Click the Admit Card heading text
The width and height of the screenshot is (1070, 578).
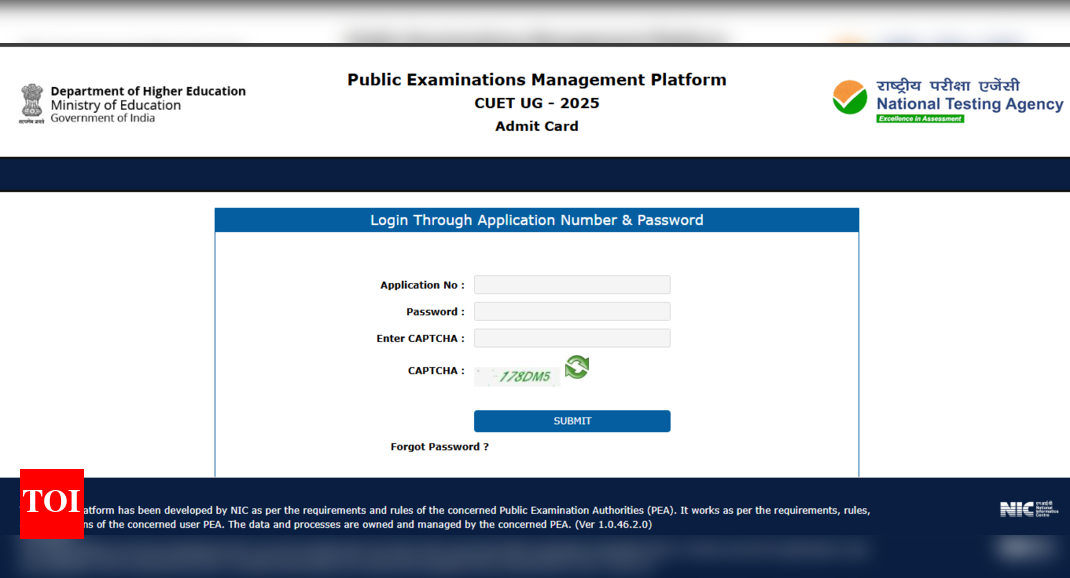[x=537, y=126]
